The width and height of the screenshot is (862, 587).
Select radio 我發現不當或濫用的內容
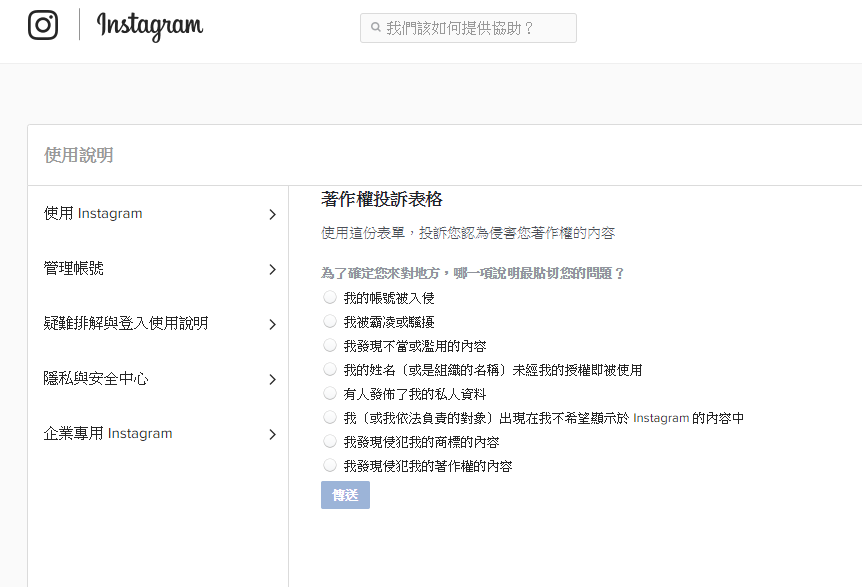click(x=330, y=345)
